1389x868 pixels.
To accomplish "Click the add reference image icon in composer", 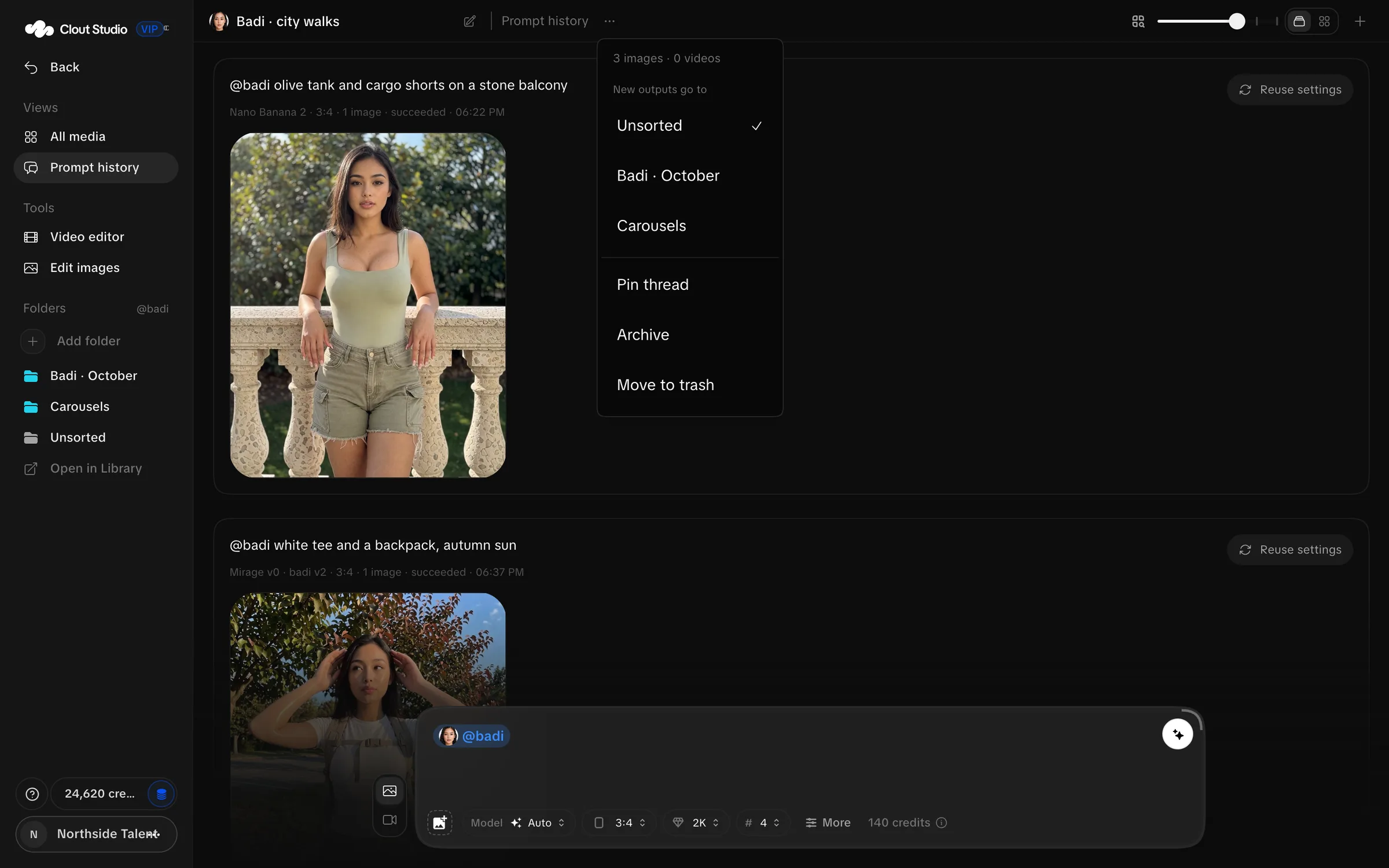I will [x=440, y=822].
